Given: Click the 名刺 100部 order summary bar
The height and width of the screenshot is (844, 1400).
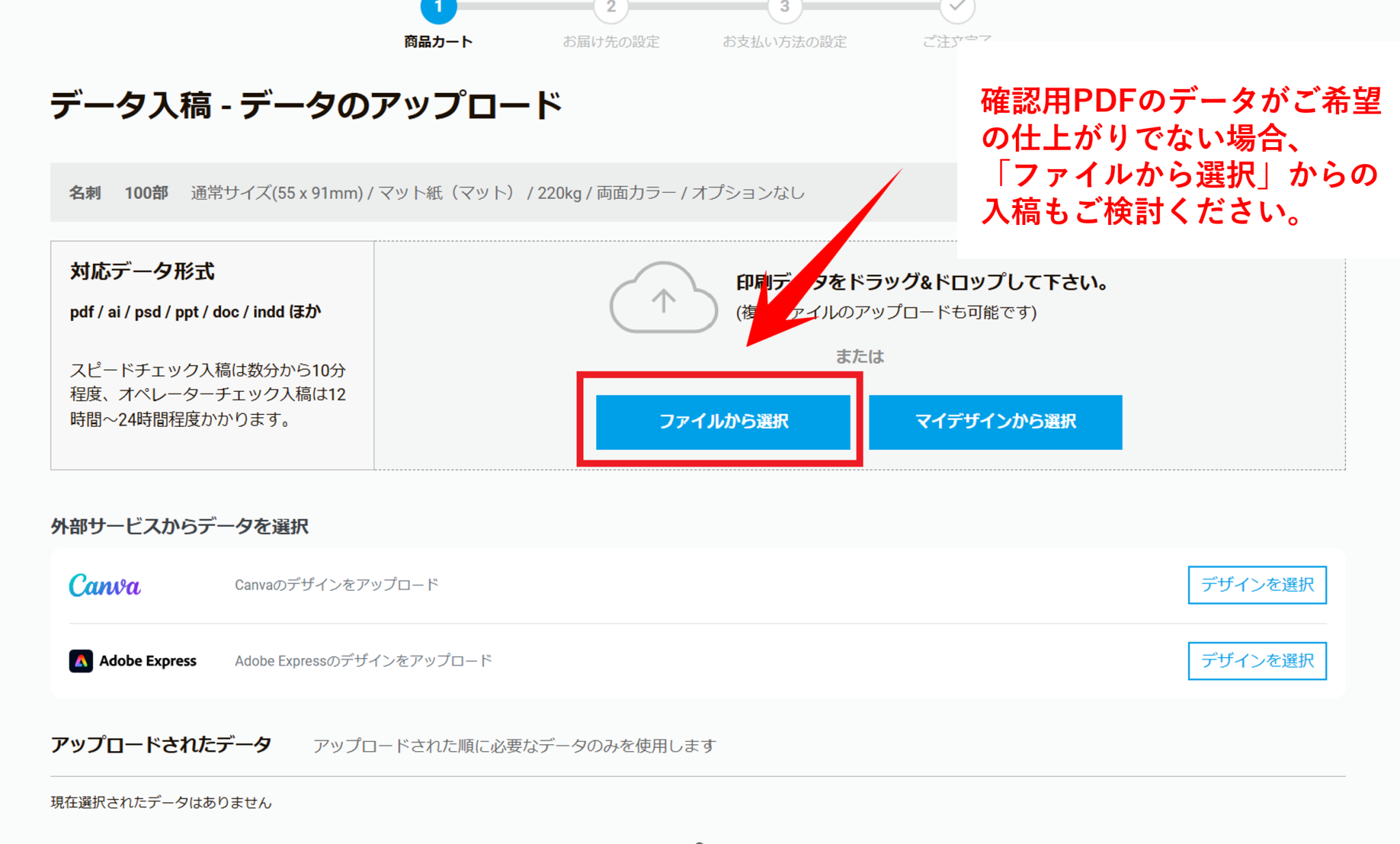Looking at the screenshot, I should (437, 193).
